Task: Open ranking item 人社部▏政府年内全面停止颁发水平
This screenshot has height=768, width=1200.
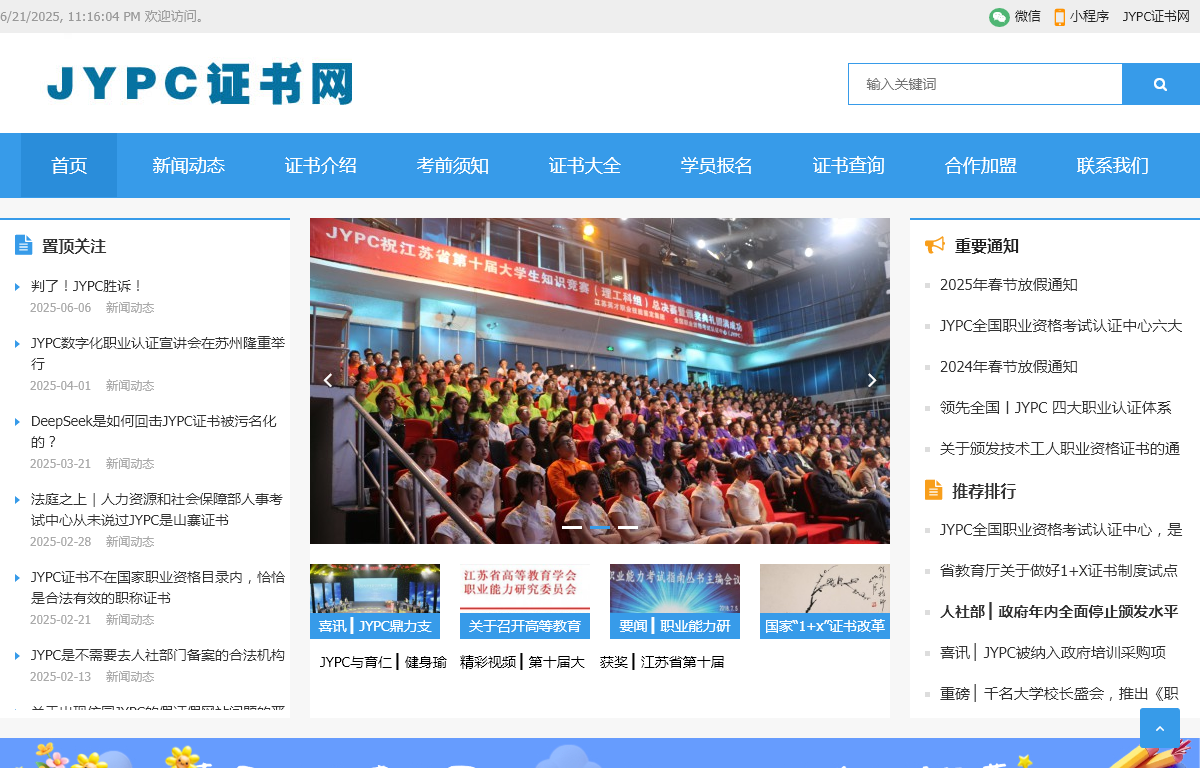Action: (x=1059, y=612)
